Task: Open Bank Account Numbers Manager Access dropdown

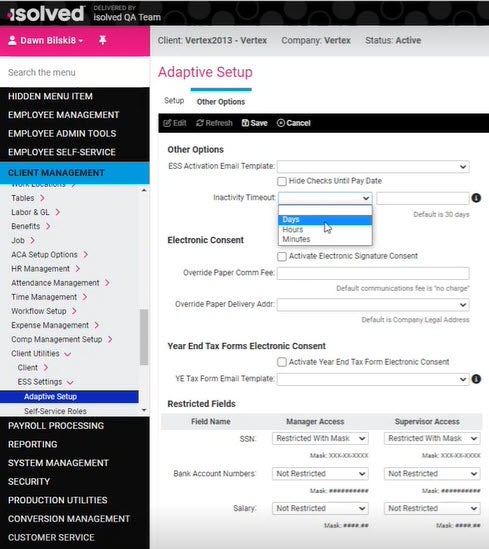Action: point(320,474)
